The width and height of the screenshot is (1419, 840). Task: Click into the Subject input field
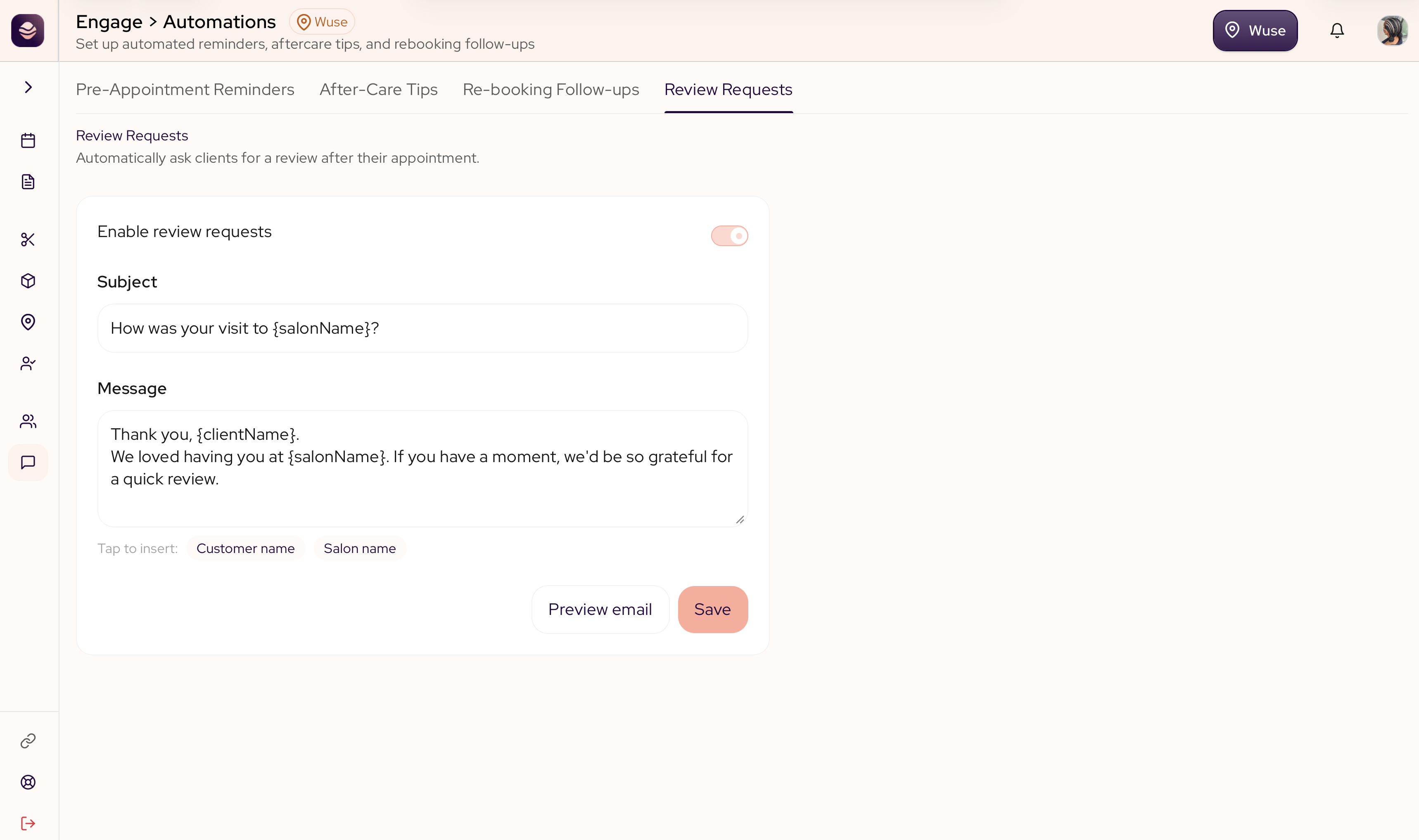pos(423,328)
